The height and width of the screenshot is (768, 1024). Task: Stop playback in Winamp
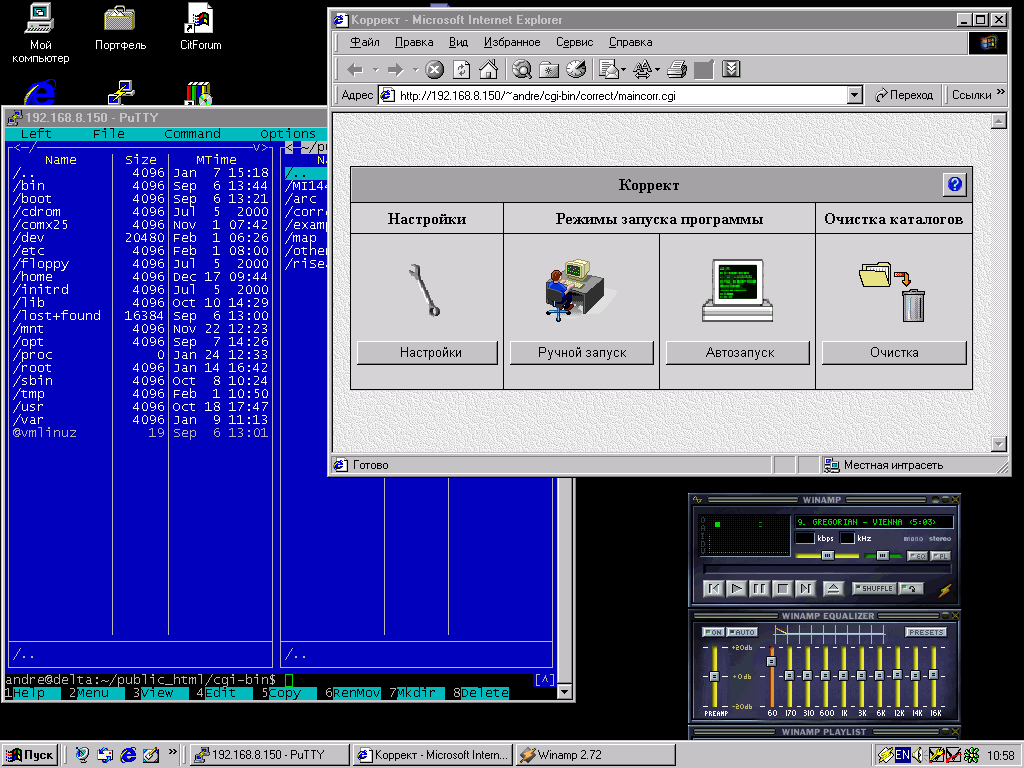(x=782, y=588)
